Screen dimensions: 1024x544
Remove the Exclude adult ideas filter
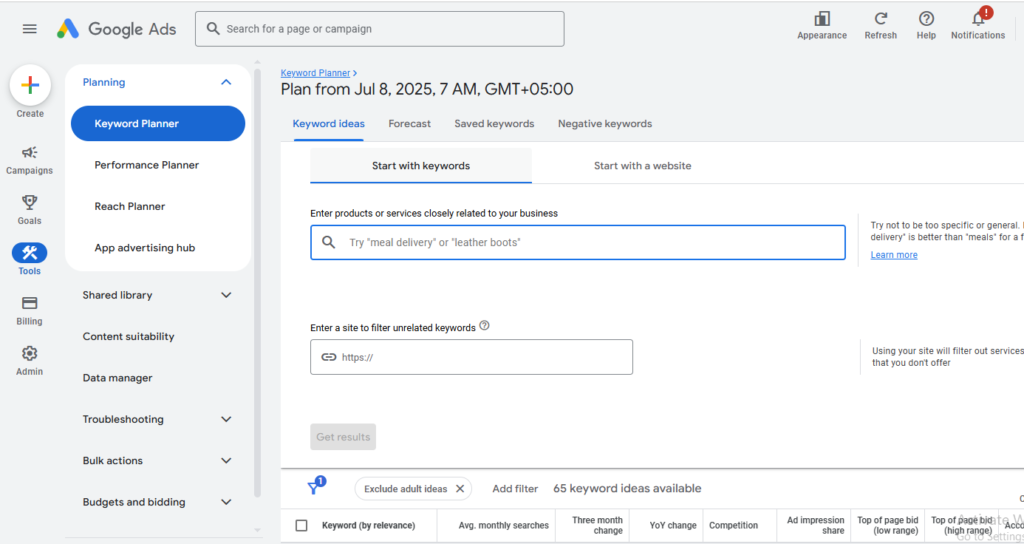point(460,489)
